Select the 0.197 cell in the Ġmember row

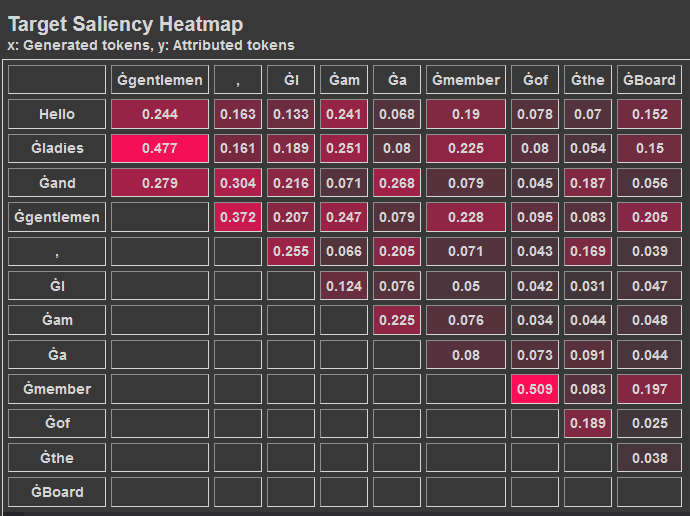643,389
